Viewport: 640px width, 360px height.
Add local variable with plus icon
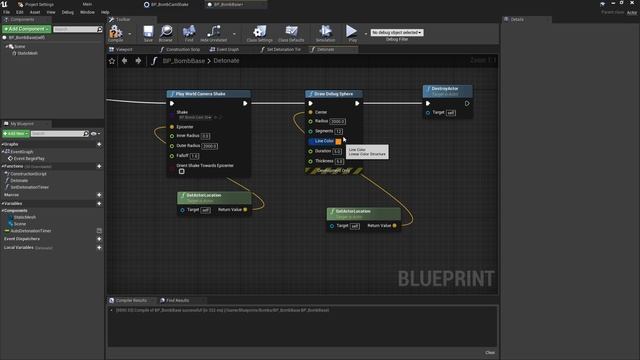(x=99, y=248)
